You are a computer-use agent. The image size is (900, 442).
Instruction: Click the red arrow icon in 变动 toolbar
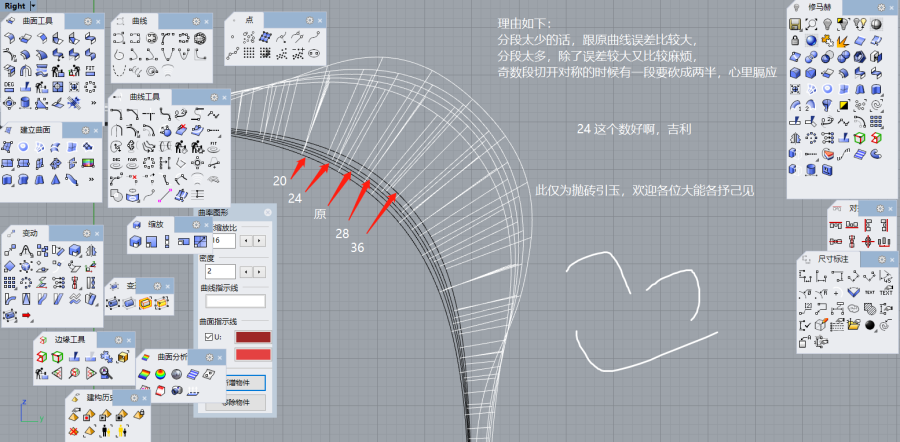(26, 316)
